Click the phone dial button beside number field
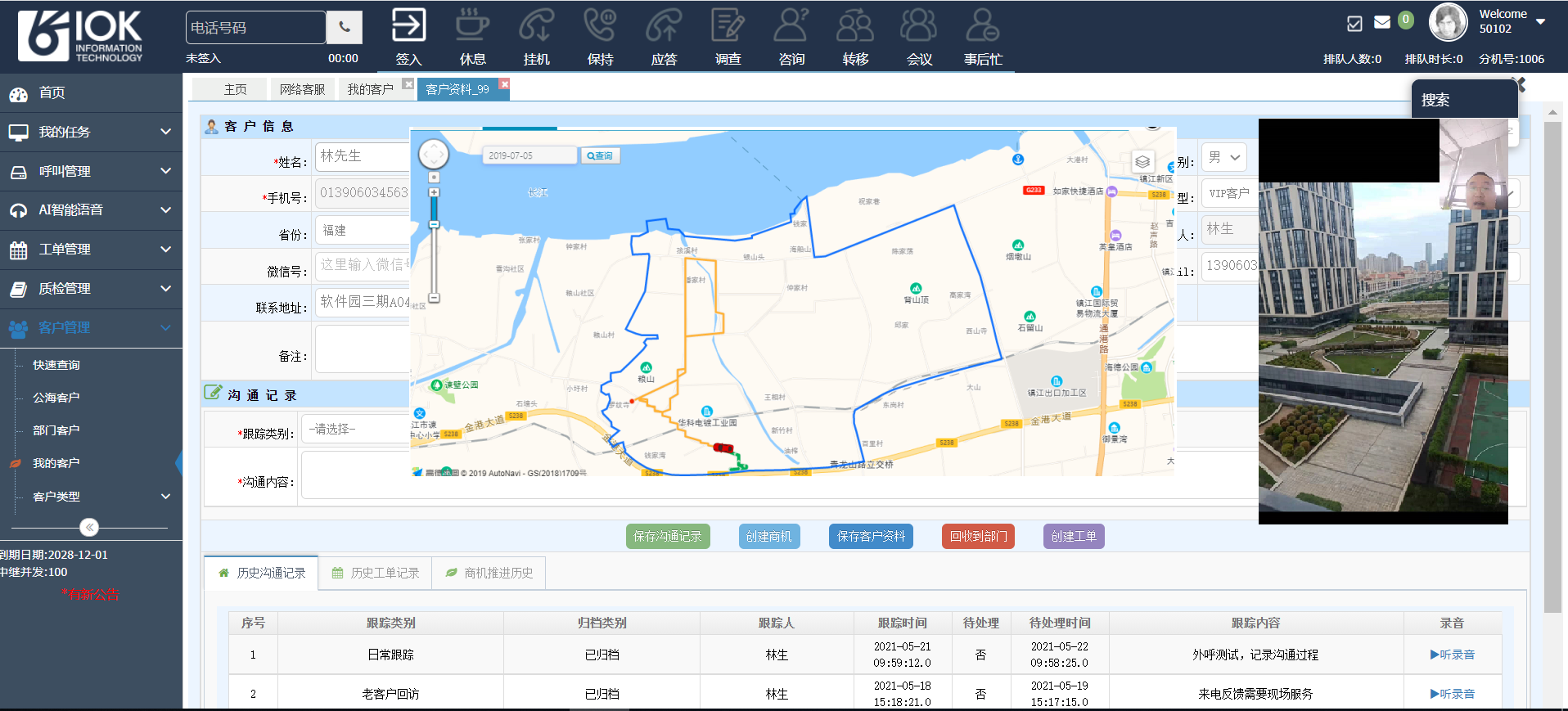The width and height of the screenshot is (1568, 711). [345, 28]
